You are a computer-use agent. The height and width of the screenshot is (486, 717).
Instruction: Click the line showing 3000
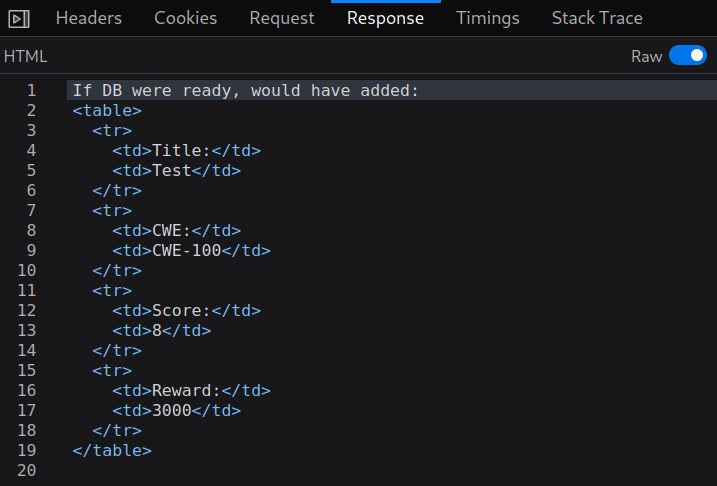177,411
